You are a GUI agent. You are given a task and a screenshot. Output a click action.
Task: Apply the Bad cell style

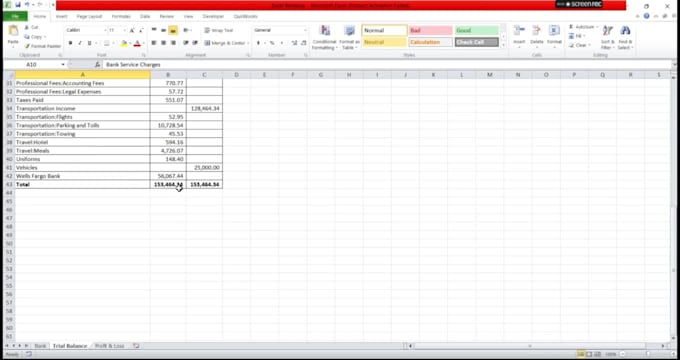point(430,30)
